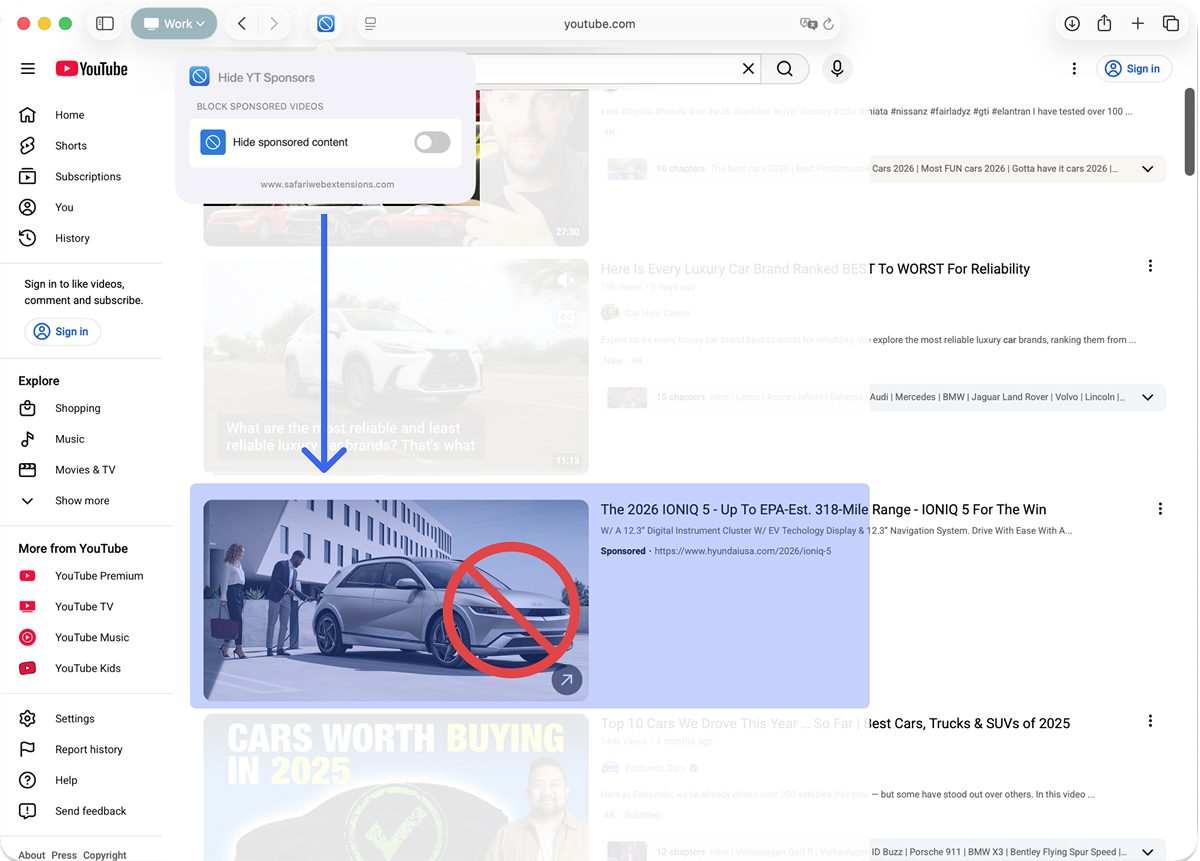Click the Hide YT Sponsors extension icon
This screenshot has height=861, width=1200.
pos(326,23)
